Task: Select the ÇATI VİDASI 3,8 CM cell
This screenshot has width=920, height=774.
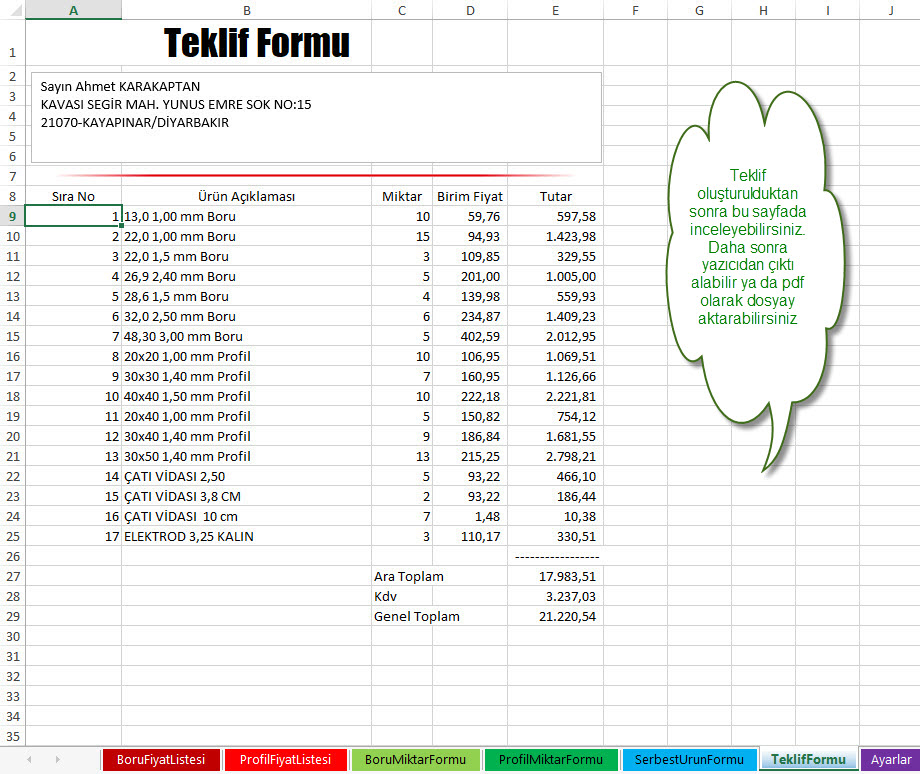Action: 246,496
